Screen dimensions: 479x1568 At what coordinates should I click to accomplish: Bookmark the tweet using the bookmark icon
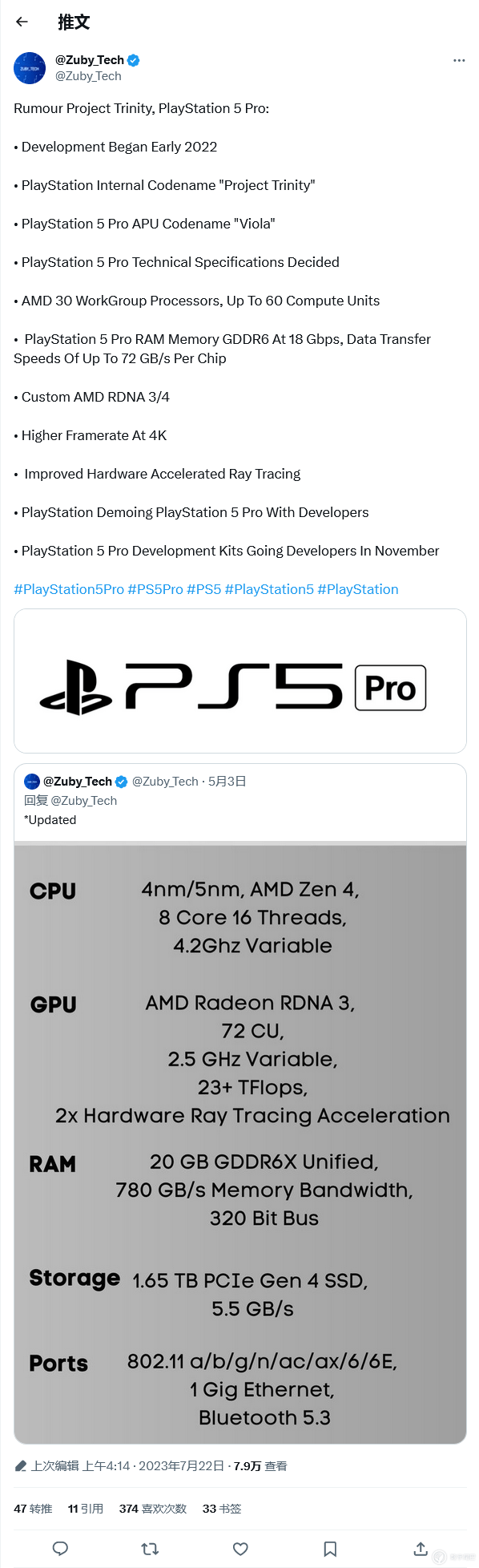coord(330,1549)
